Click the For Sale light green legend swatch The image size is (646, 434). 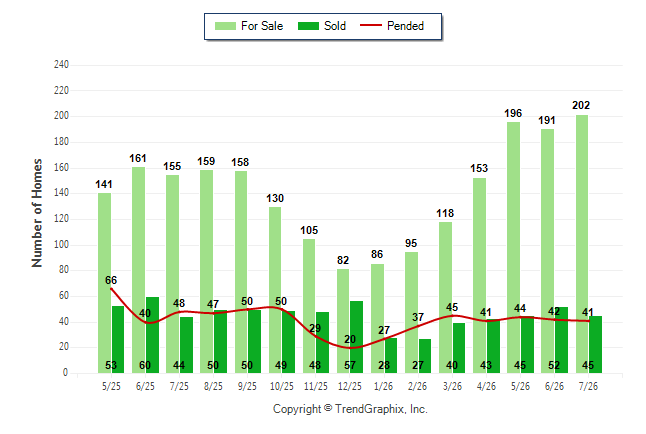(225, 26)
